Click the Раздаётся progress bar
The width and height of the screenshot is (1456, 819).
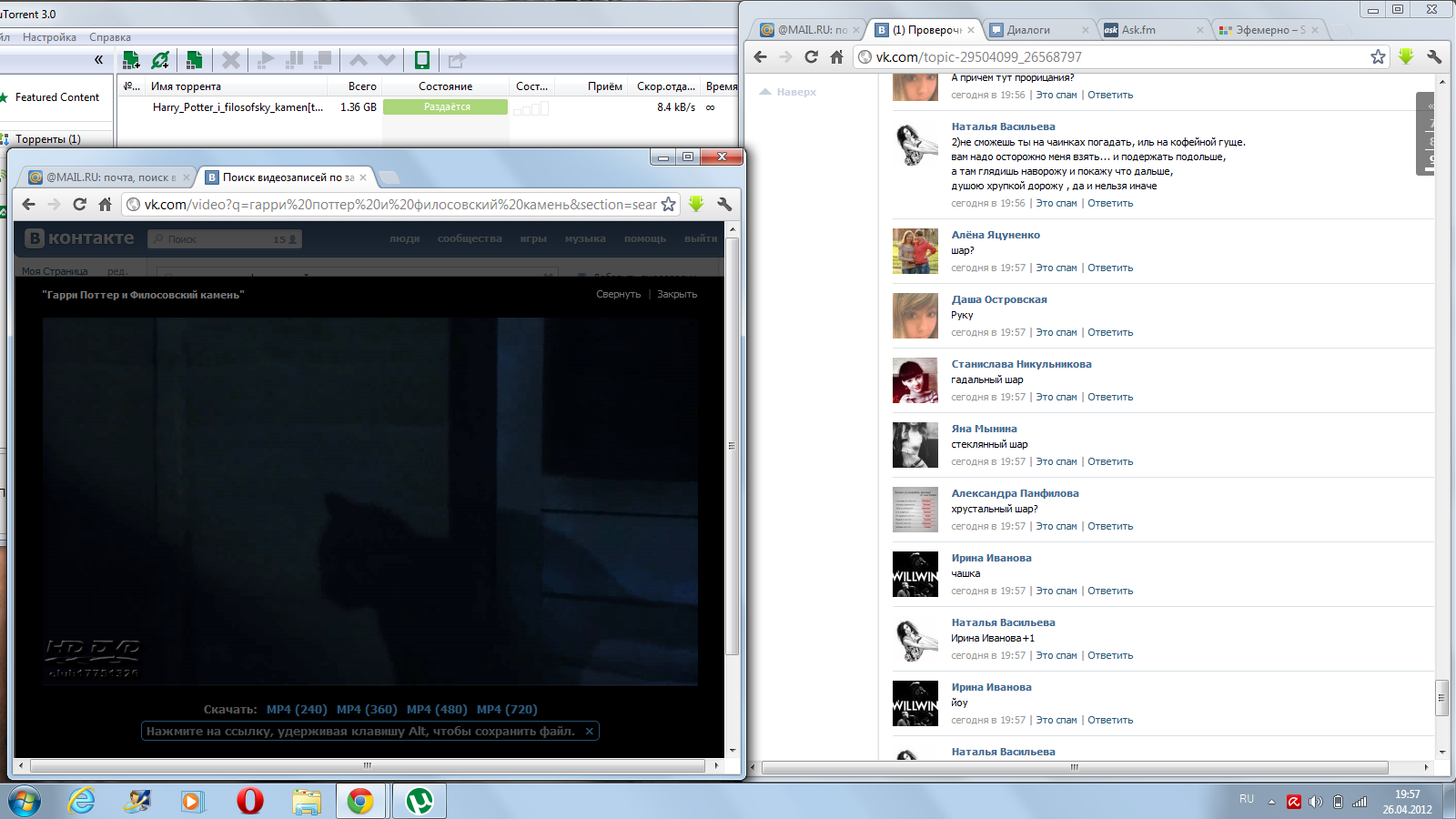pyautogui.click(x=446, y=107)
